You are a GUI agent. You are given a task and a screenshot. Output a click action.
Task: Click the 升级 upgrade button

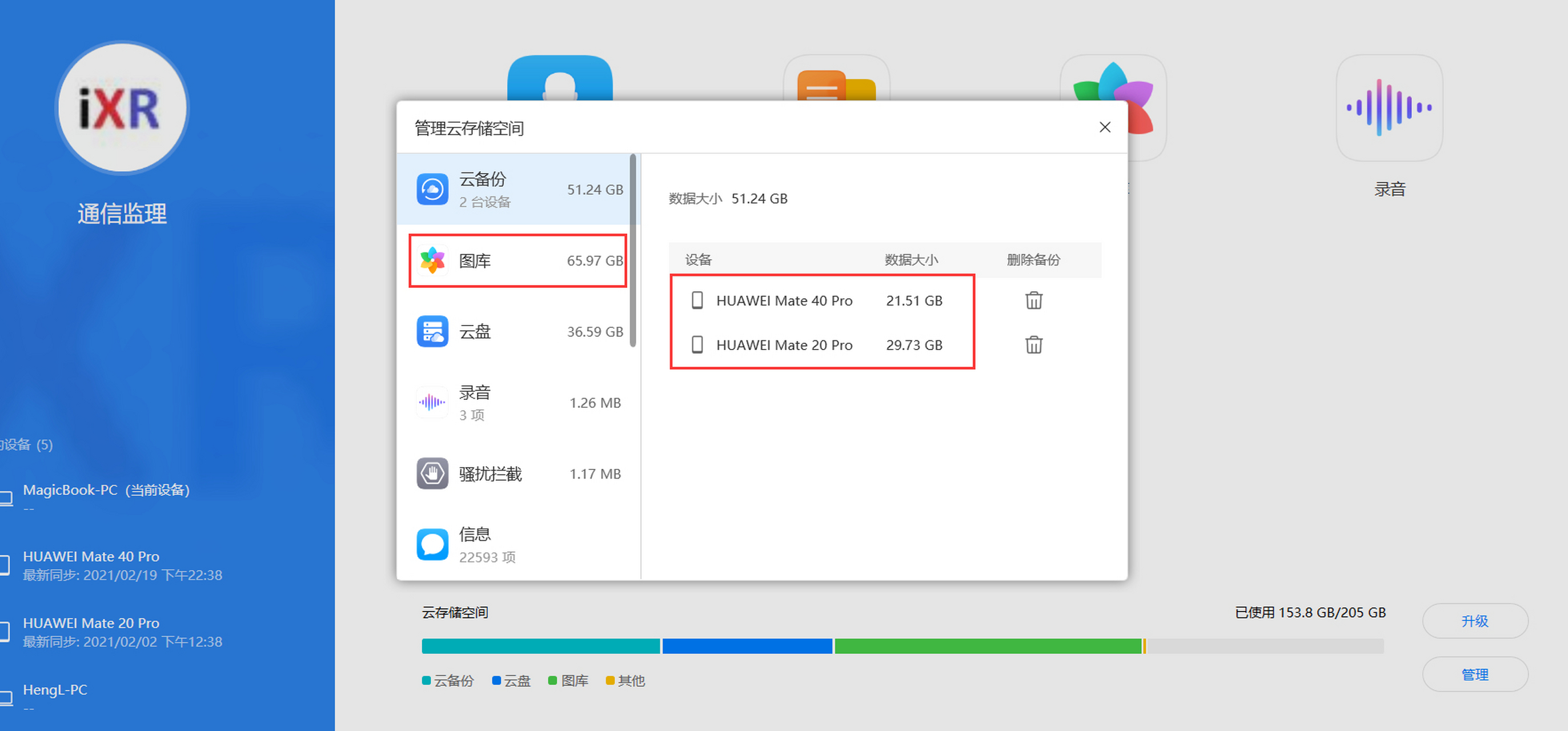(1475, 621)
